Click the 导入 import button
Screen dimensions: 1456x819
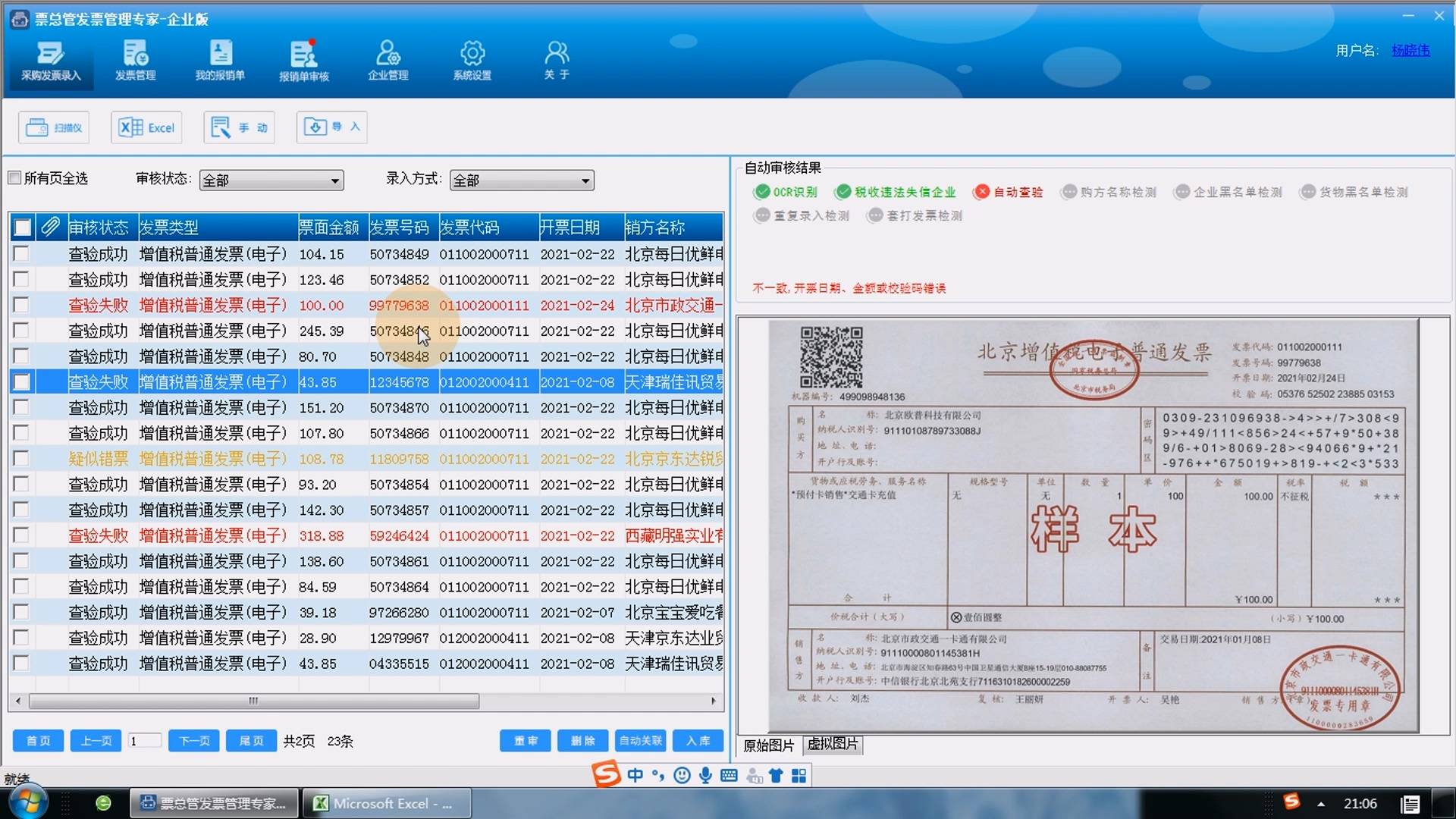coord(332,127)
